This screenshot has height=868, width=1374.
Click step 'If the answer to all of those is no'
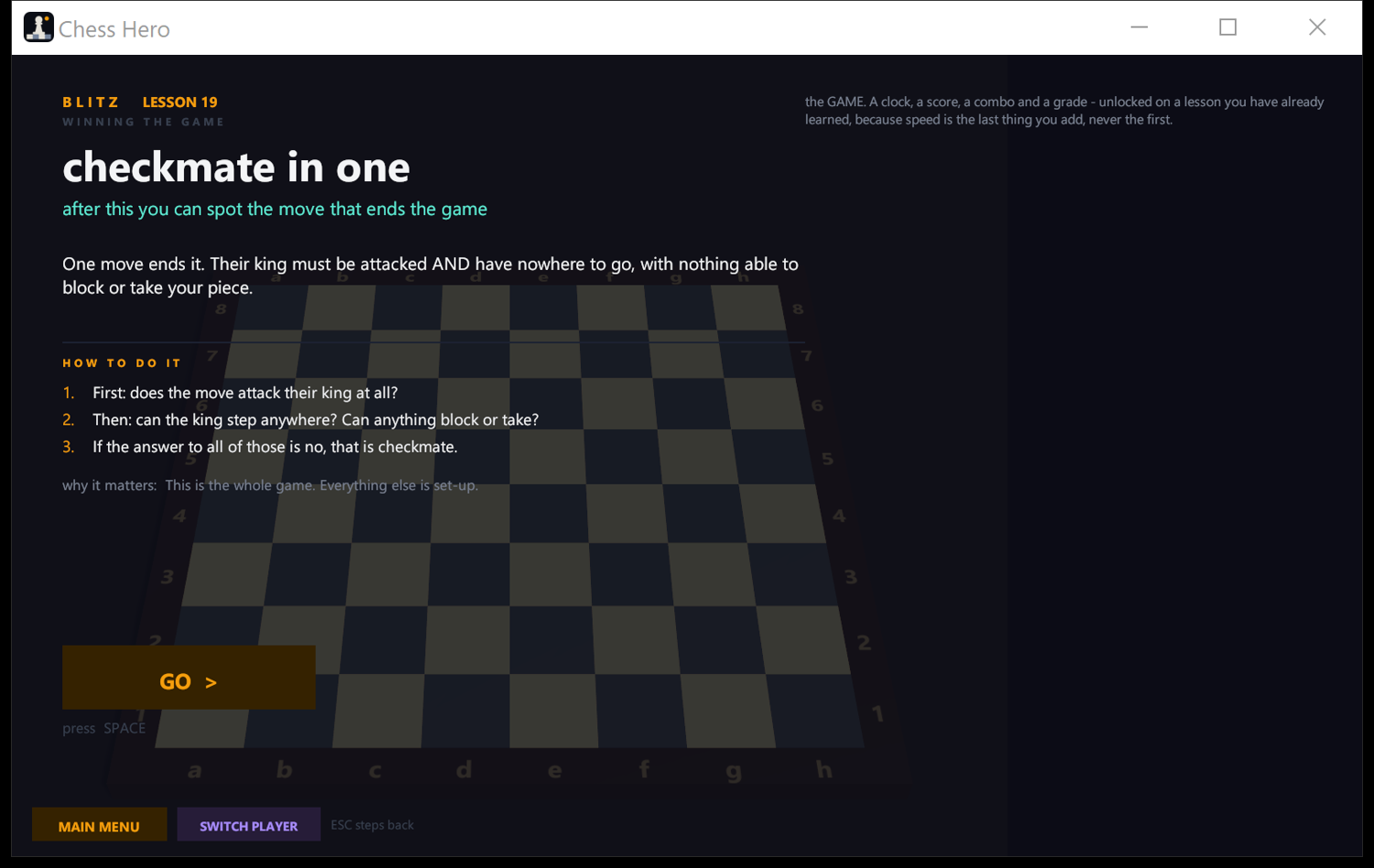pyautogui.click(x=275, y=447)
